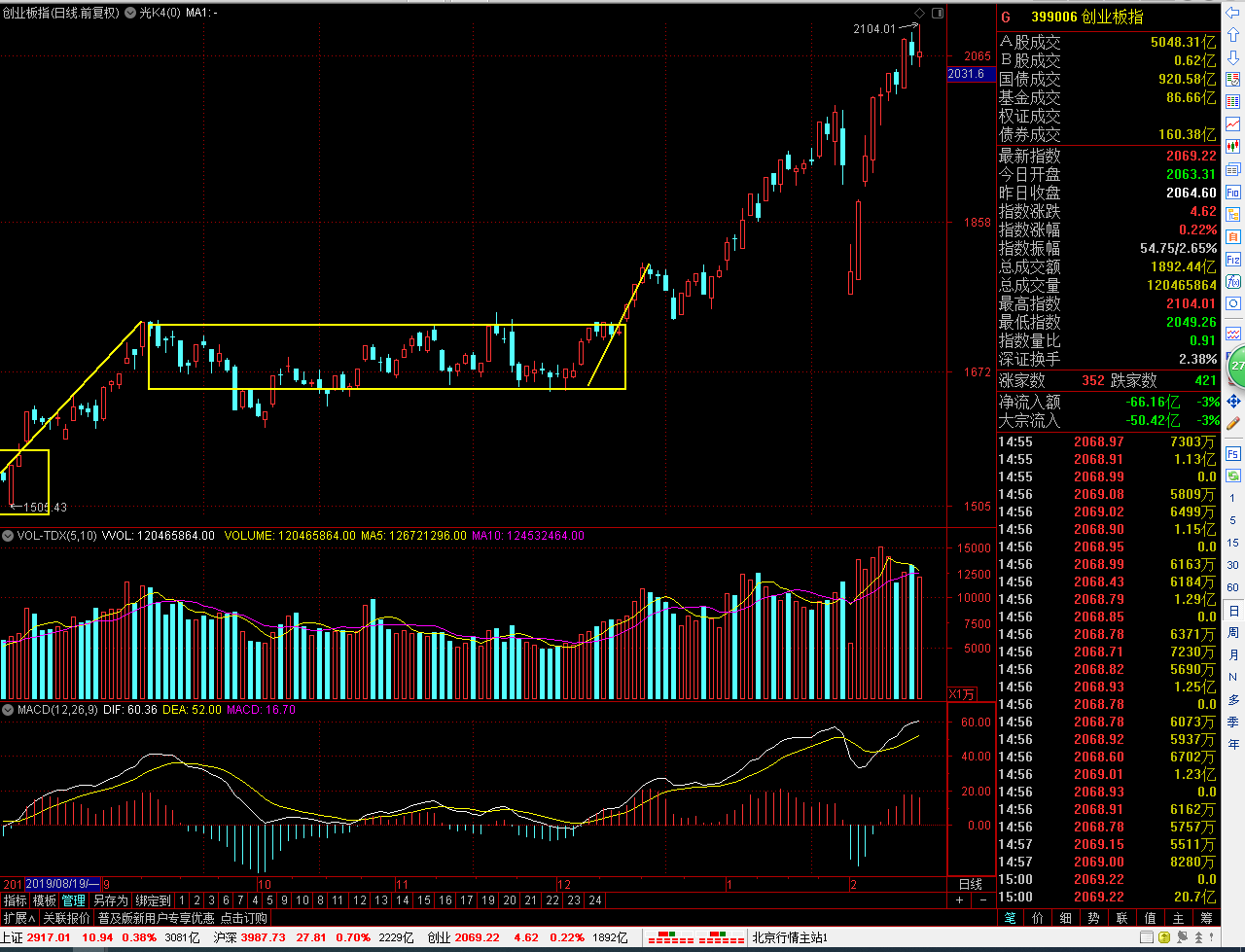Click the left back arrow in the sidebar

click(x=1232, y=12)
